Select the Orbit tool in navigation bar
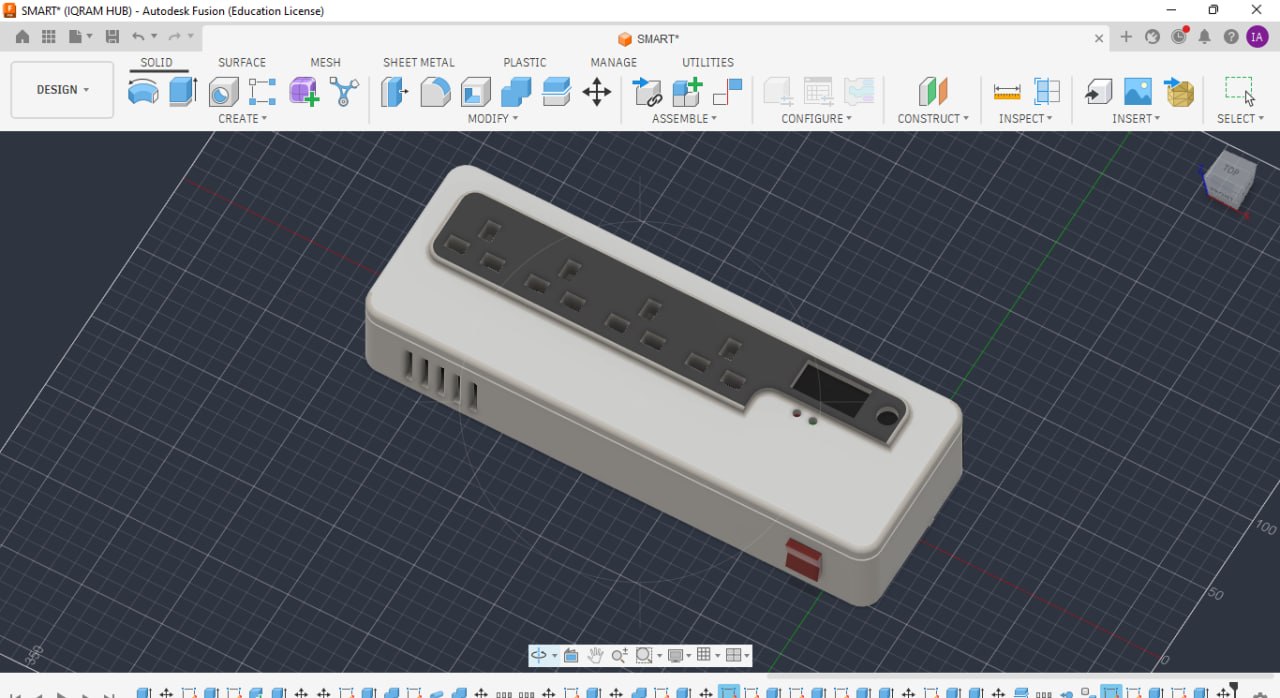The image size is (1280, 698). 538,655
